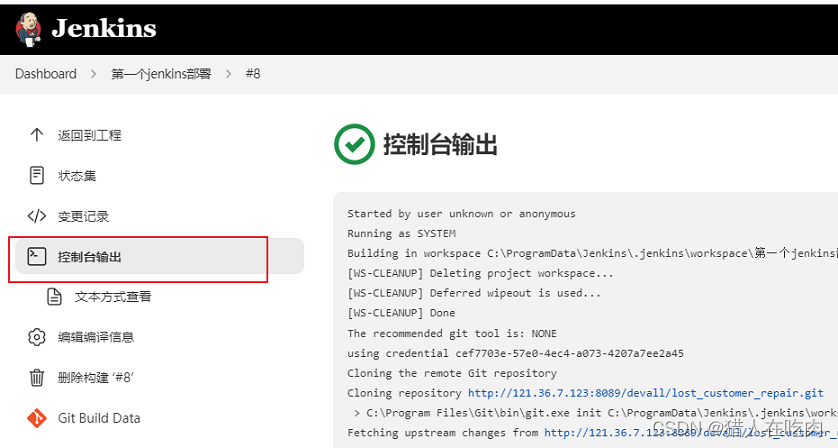Choose 删除构建 '#8' in the sidebar
Image resolution: width=838 pixels, height=448 pixels.
tap(96, 378)
